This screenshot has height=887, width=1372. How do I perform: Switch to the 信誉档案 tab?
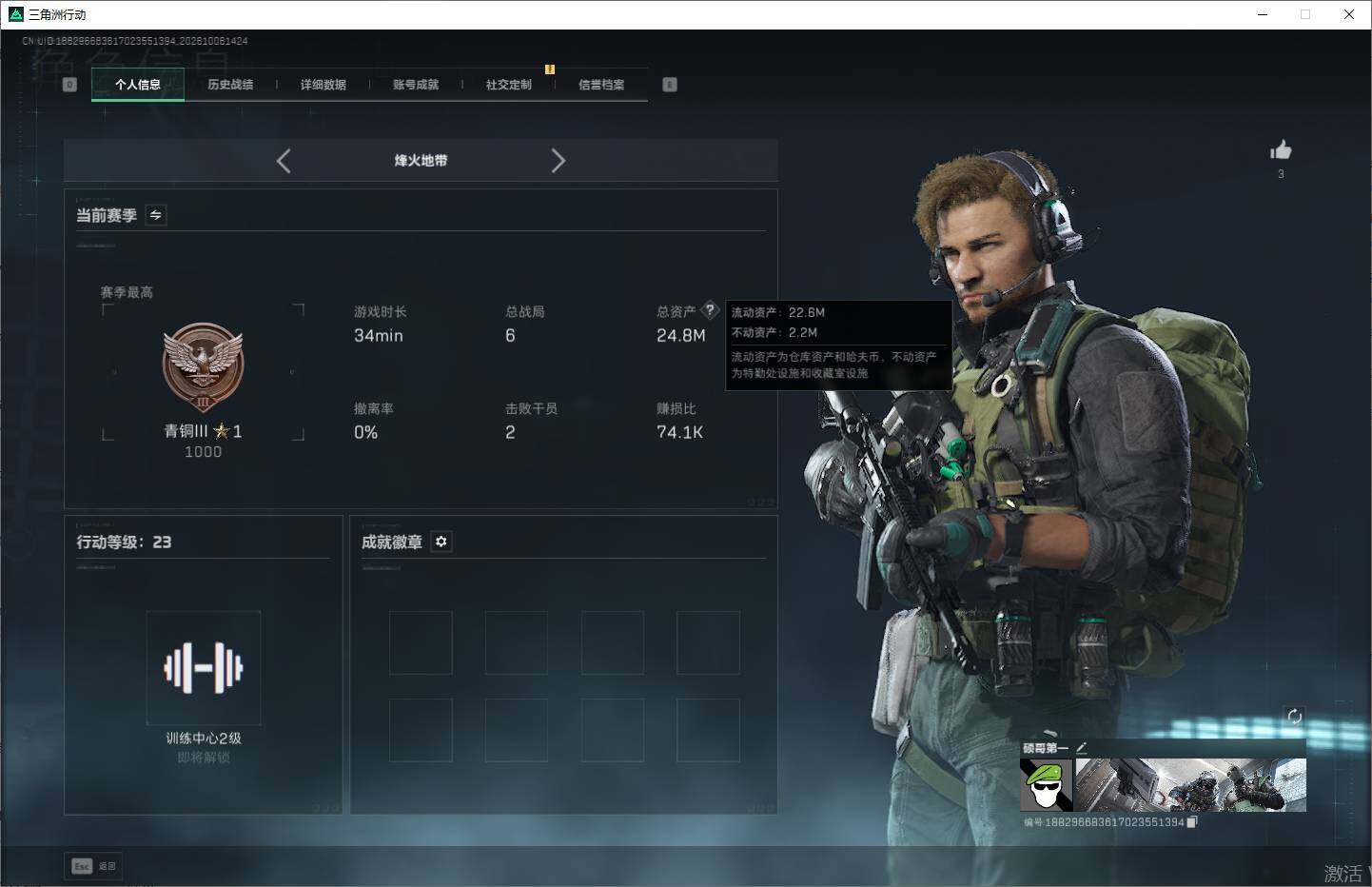click(601, 85)
